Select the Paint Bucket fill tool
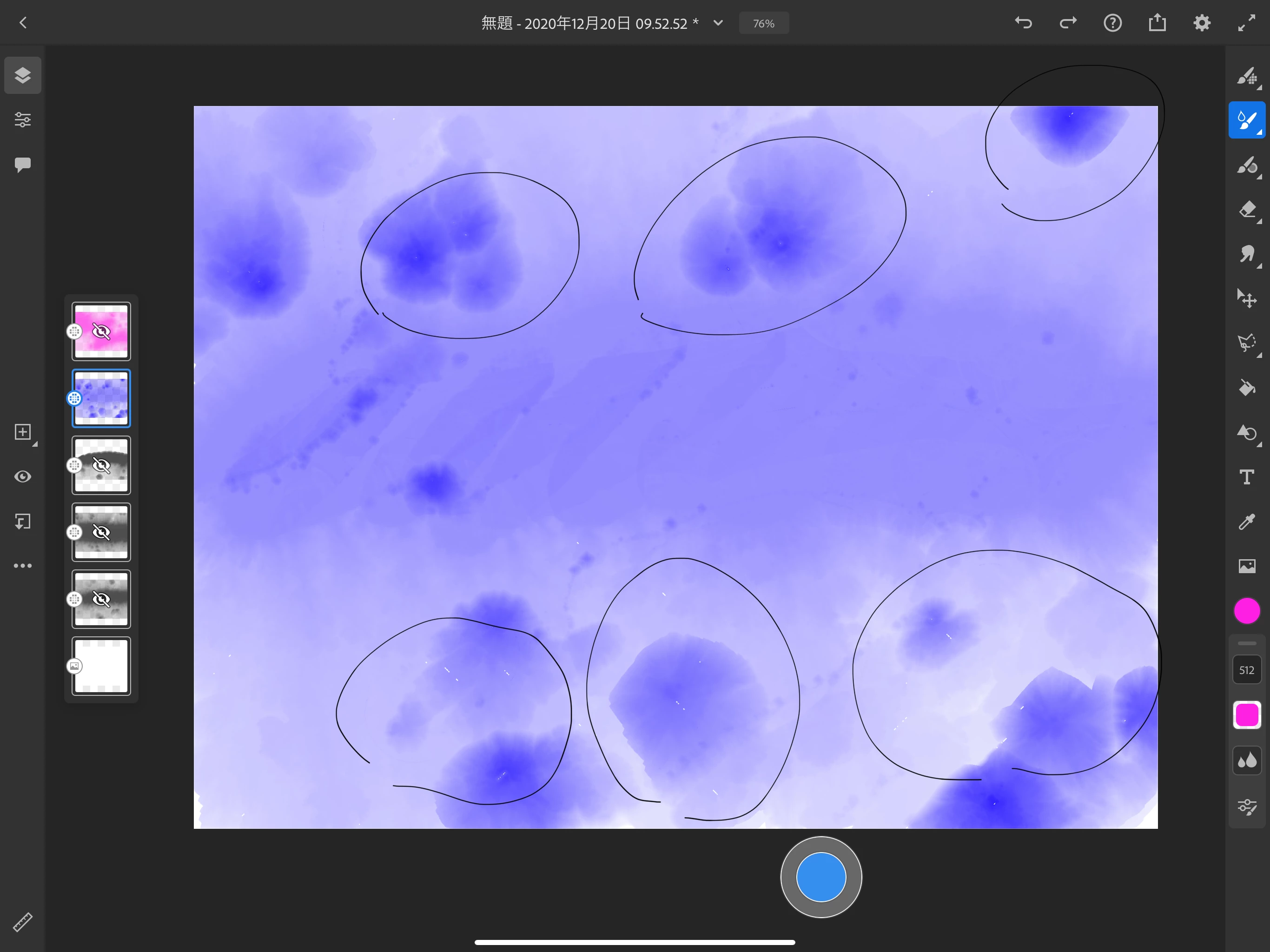 [1246, 388]
